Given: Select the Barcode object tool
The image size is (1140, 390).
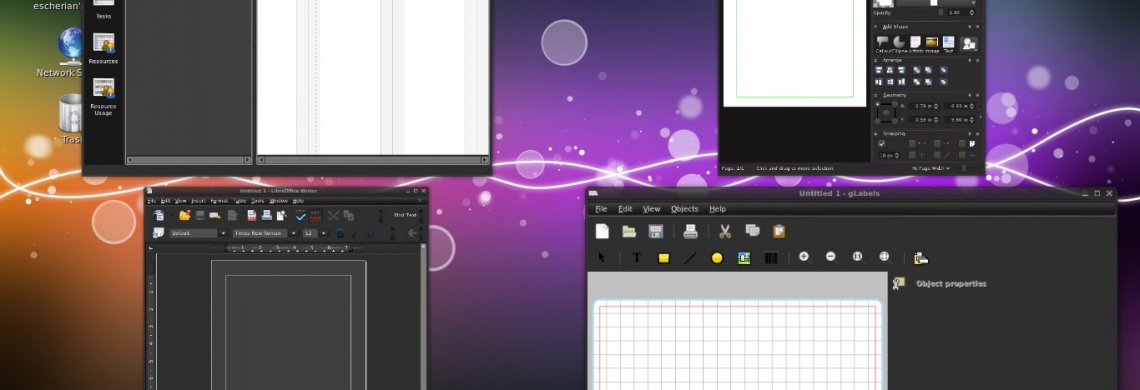Looking at the screenshot, I should click(771, 258).
